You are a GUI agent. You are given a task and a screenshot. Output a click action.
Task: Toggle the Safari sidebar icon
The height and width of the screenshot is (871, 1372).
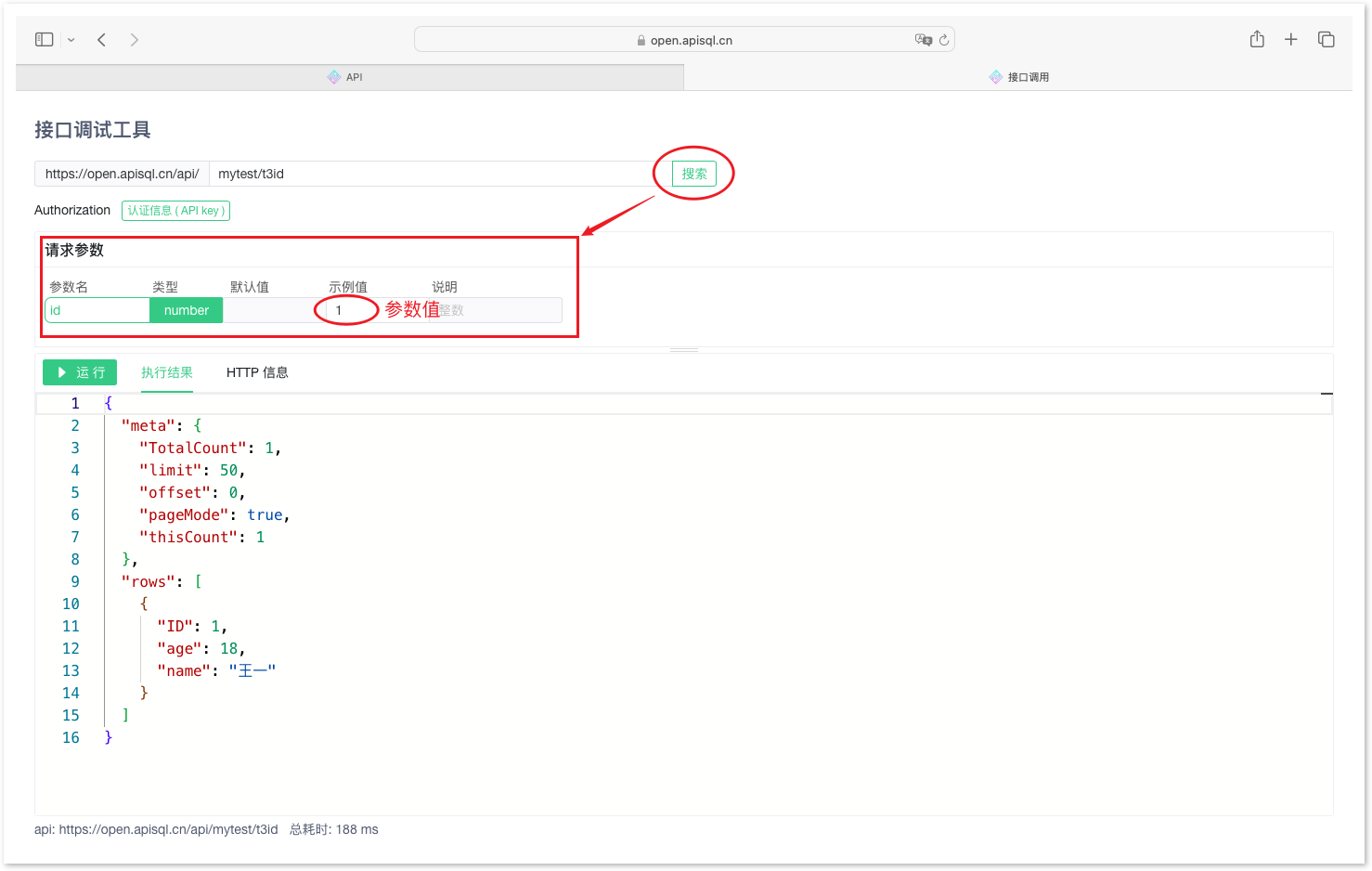45,39
